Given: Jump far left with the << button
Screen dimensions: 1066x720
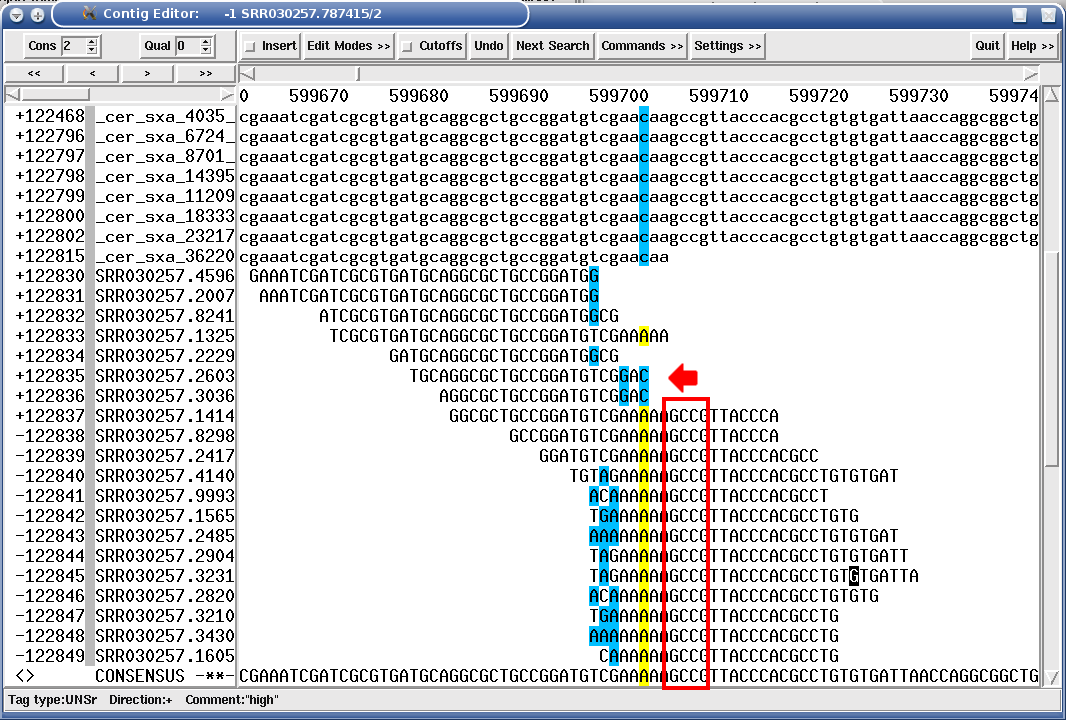Looking at the screenshot, I should click(34, 73).
